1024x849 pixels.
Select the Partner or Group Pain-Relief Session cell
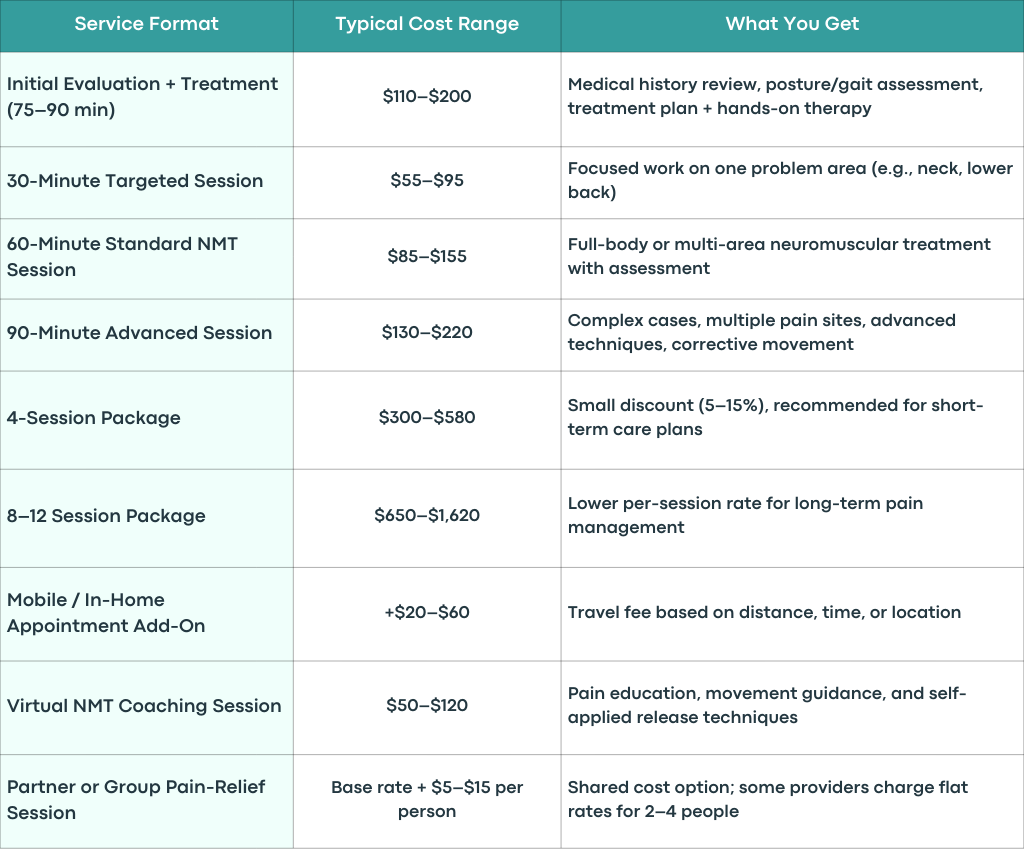click(146, 802)
